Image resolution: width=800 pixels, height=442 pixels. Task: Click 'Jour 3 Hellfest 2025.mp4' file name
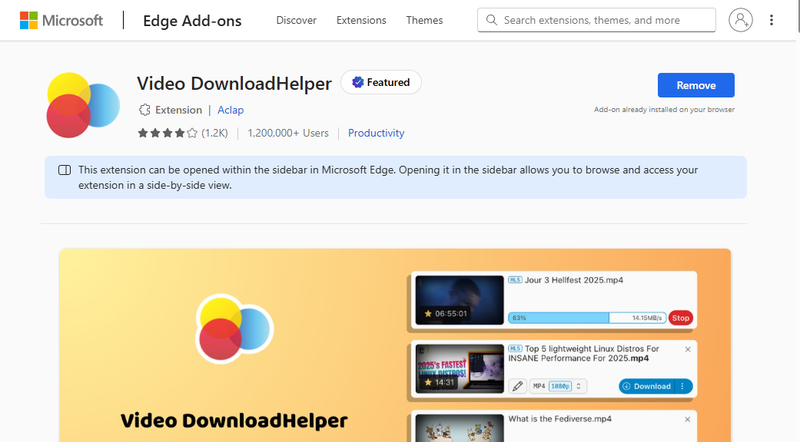[x=573, y=280]
